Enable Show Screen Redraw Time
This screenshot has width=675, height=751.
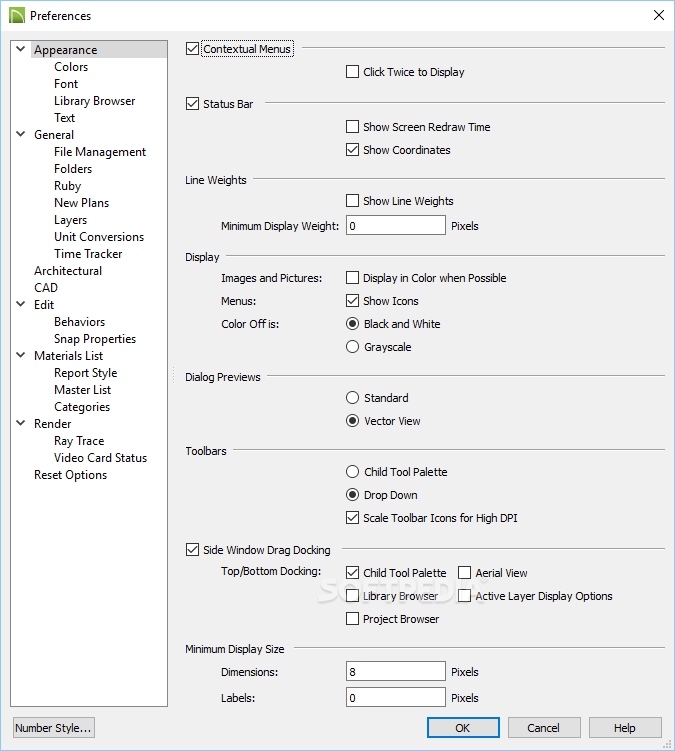pos(352,127)
